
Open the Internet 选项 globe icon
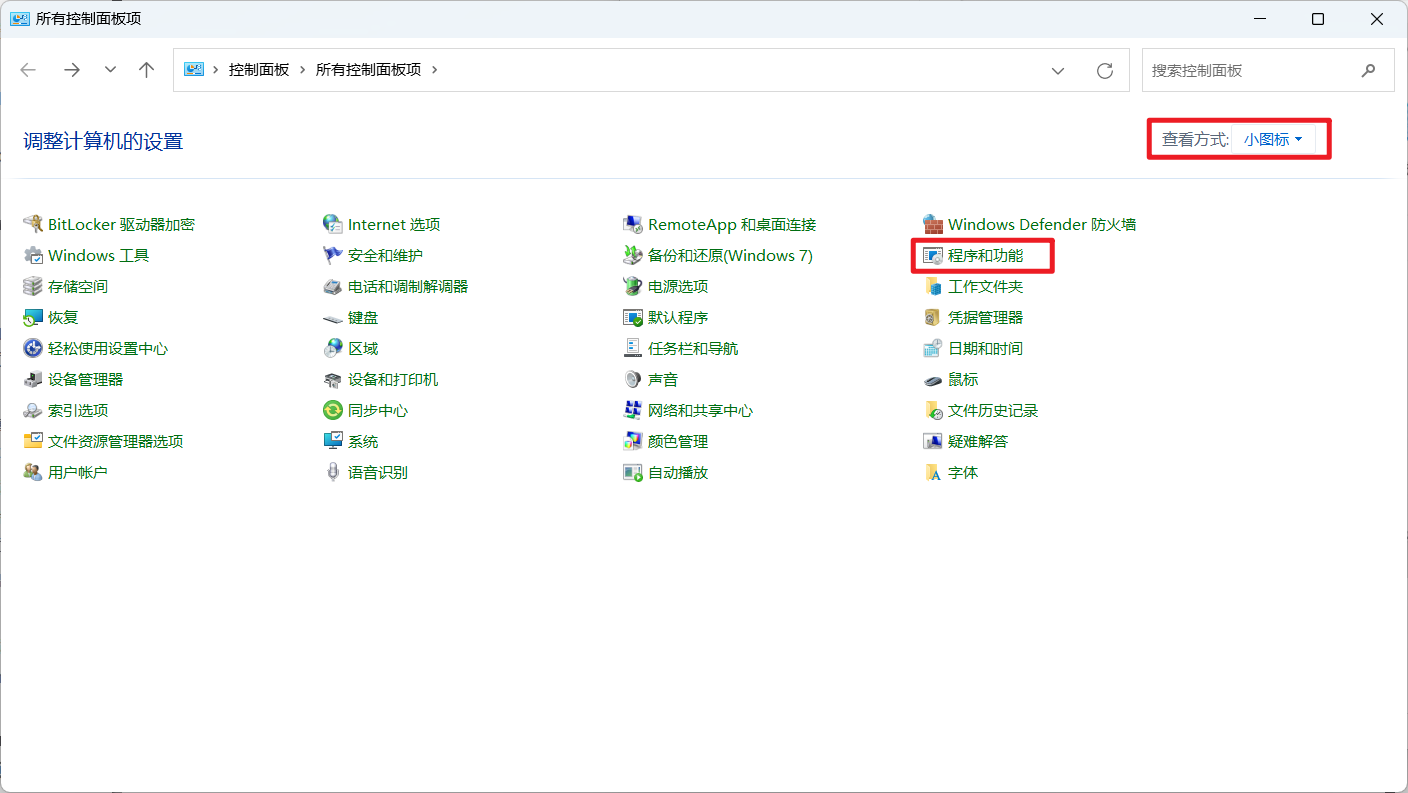point(333,224)
